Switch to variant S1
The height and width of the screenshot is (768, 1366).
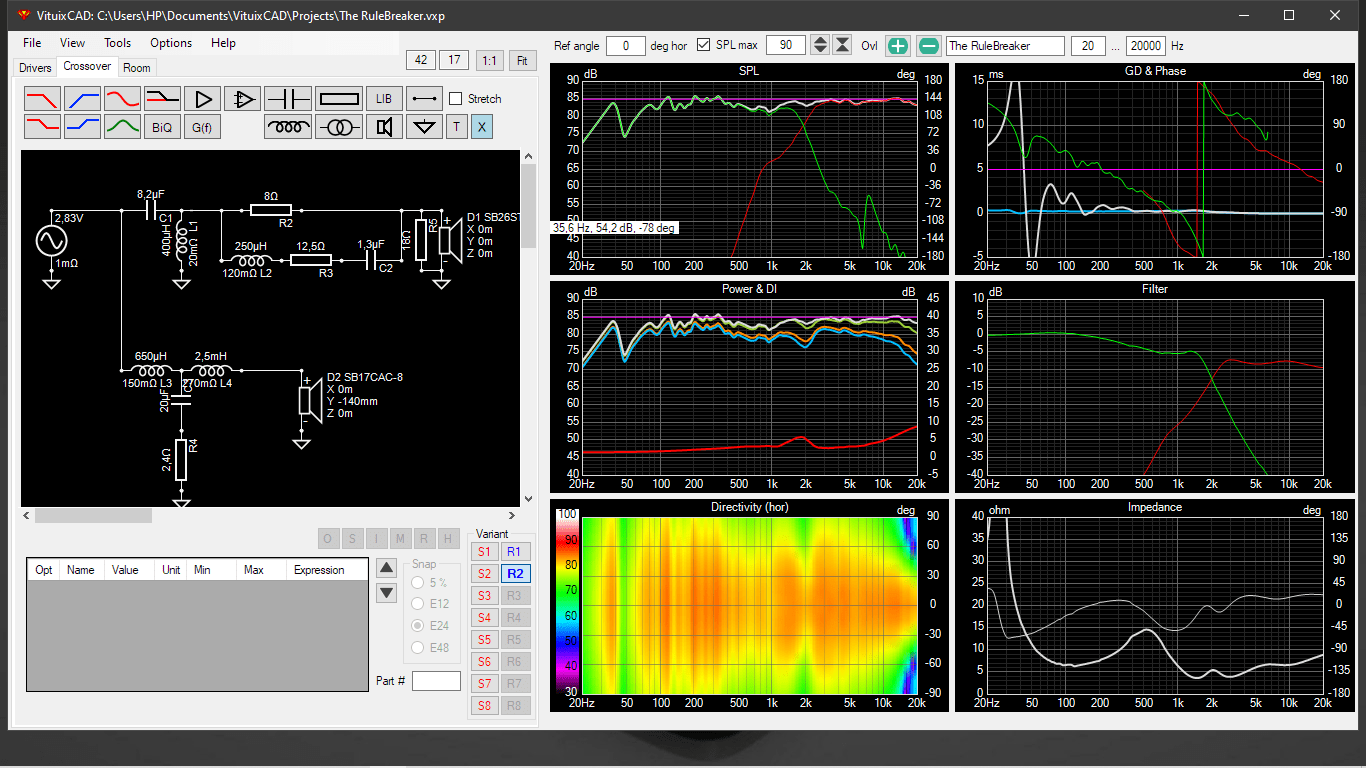484,551
